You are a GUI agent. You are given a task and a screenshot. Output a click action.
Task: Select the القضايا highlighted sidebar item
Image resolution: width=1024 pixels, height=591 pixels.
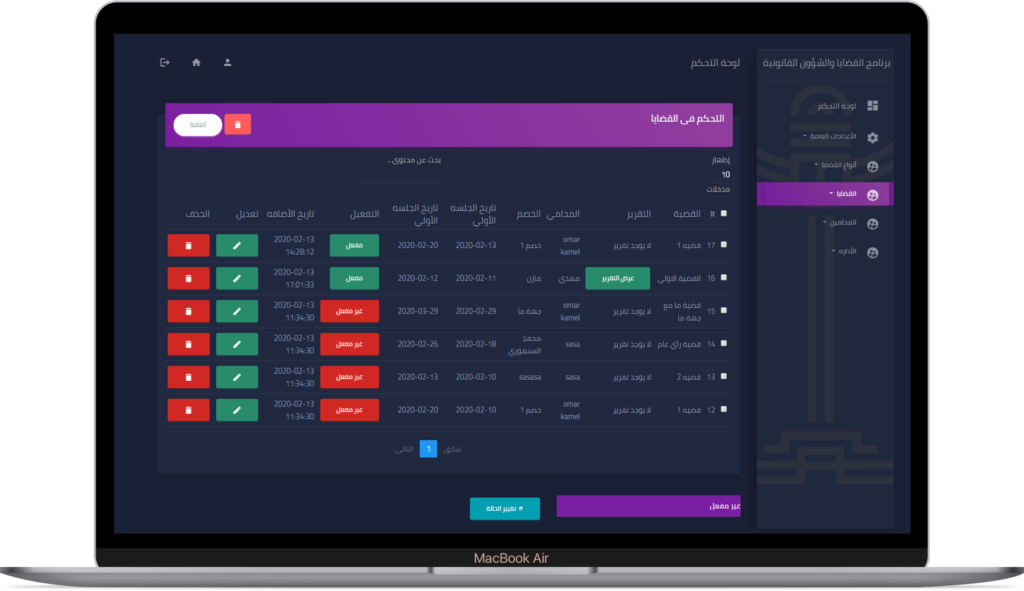click(840, 194)
